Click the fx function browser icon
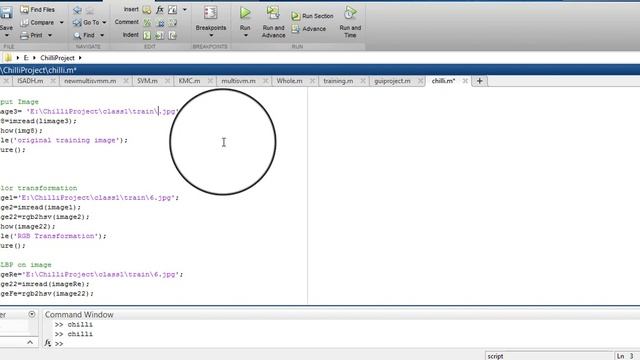640x360 pixels. (x=48, y=343)
